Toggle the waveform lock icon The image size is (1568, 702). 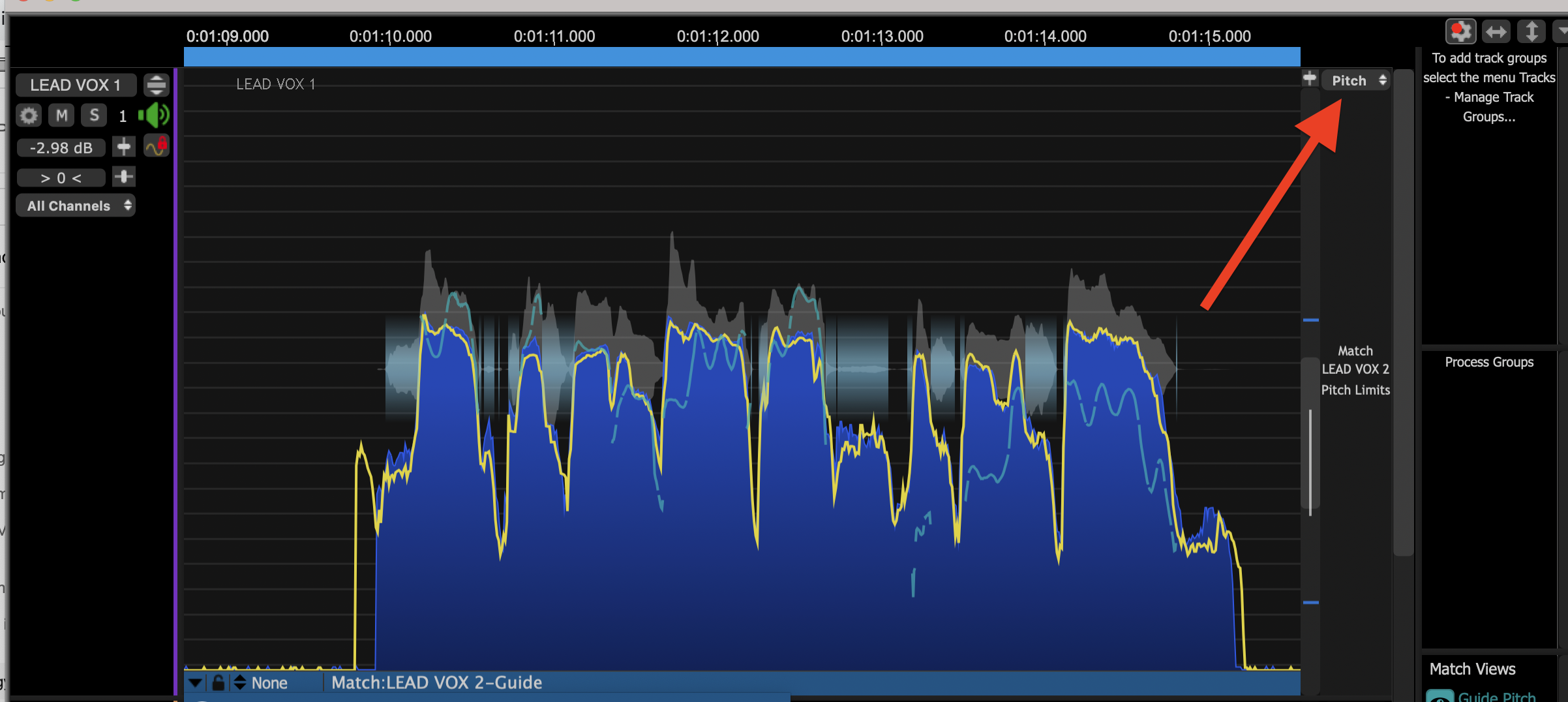tap(157, 146)
